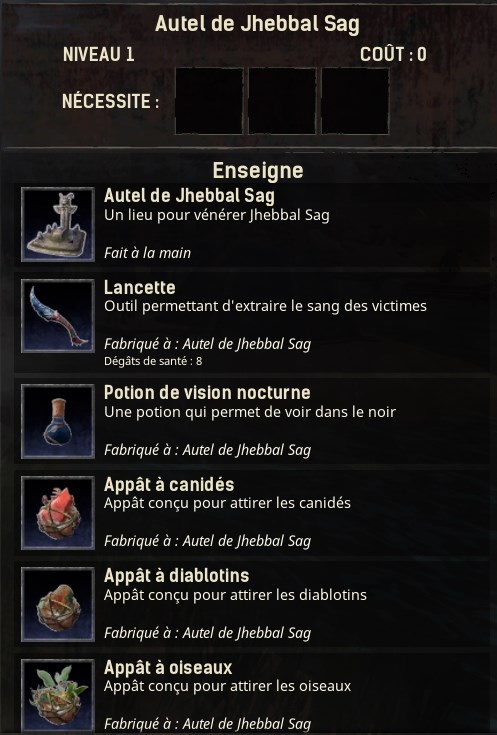
Task: Select the Lancette blade icon
Action: click(58, 316)
